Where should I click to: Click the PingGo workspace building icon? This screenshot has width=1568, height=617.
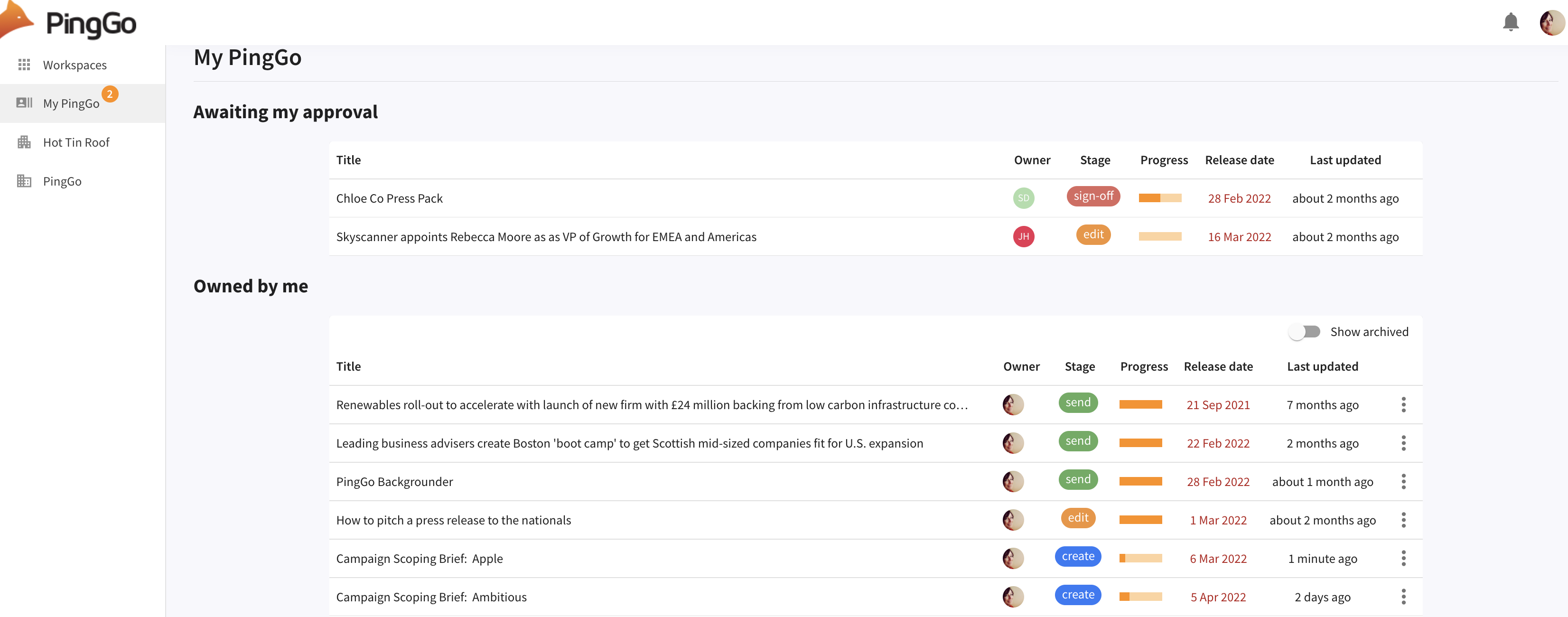[24, 181]
